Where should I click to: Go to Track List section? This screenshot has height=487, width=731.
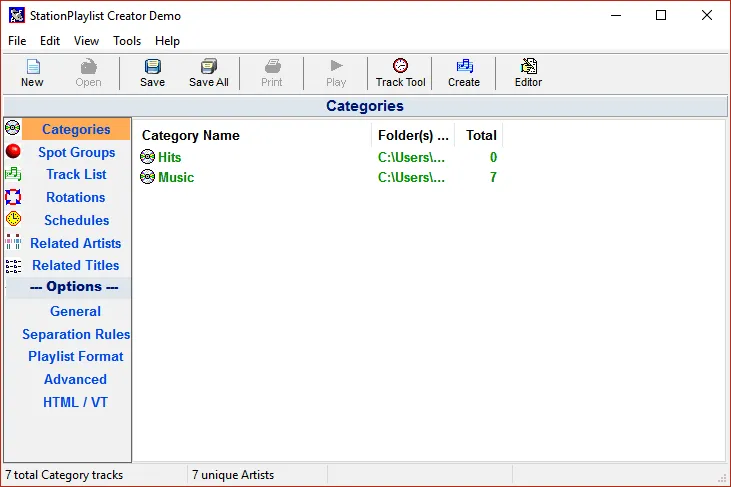76,175
